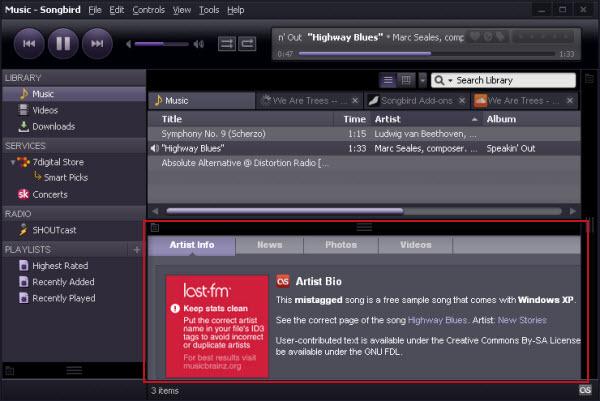Viewport: 600px width, 401px height.
Task: Open the File menu
Action: pos(95,10)
